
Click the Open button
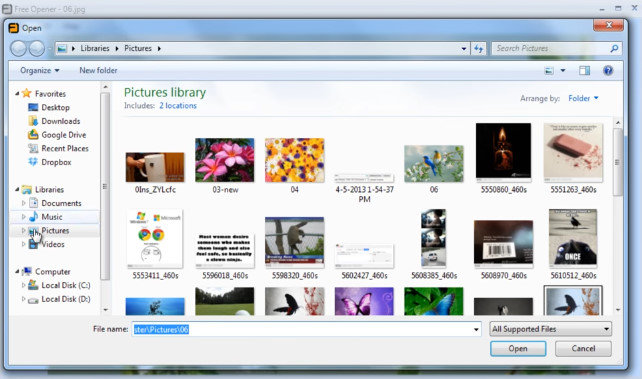point(518,349)
